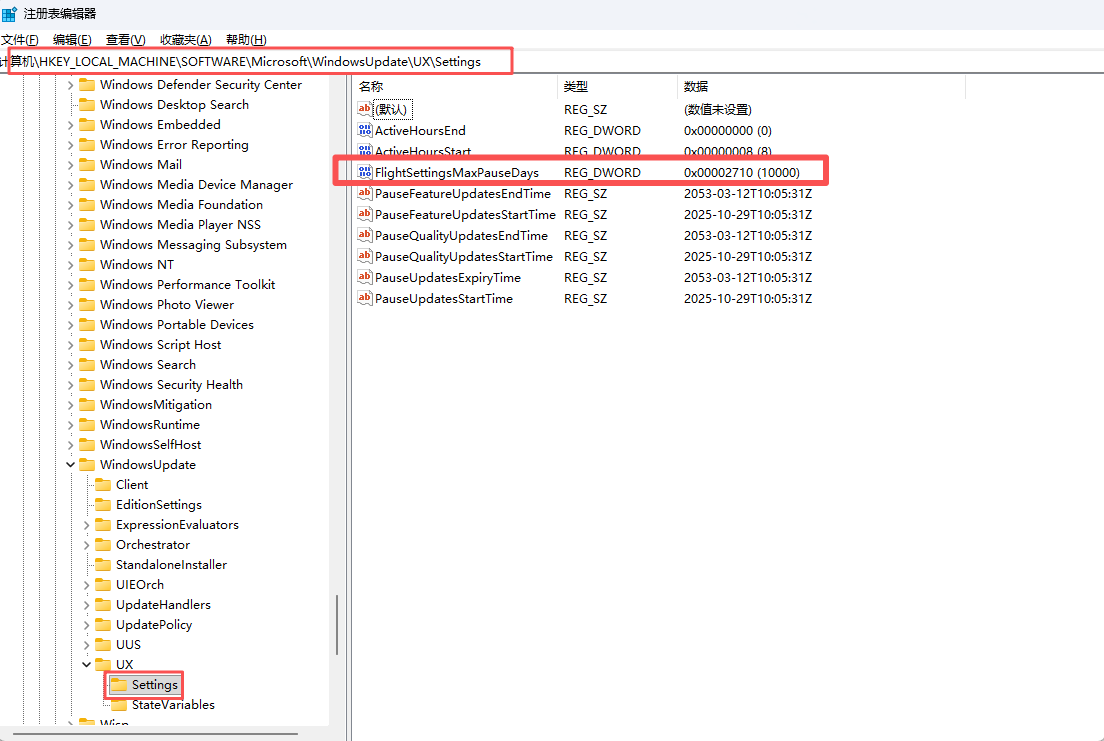
Task: Click the Windows Media Foundation folder icon
Action: pos(87,204)
